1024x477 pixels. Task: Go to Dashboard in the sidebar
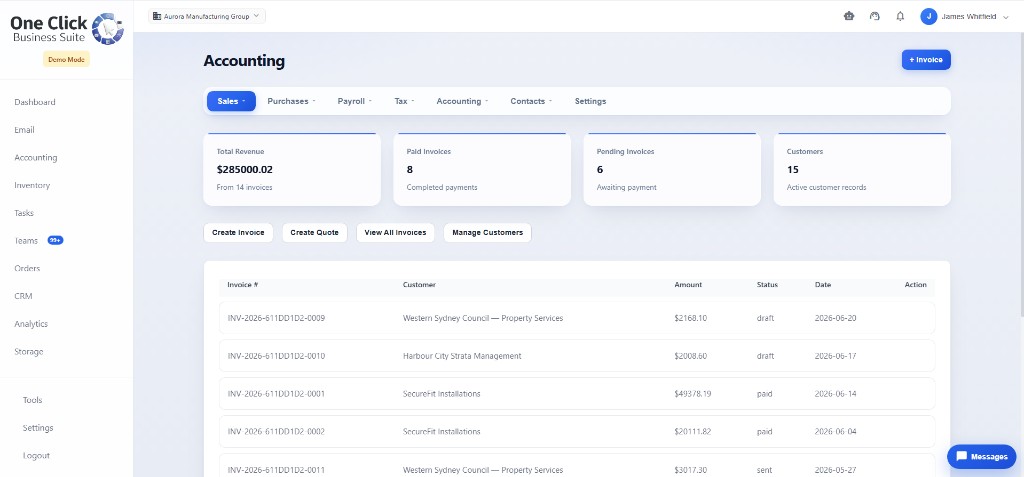tap(35, 102)
